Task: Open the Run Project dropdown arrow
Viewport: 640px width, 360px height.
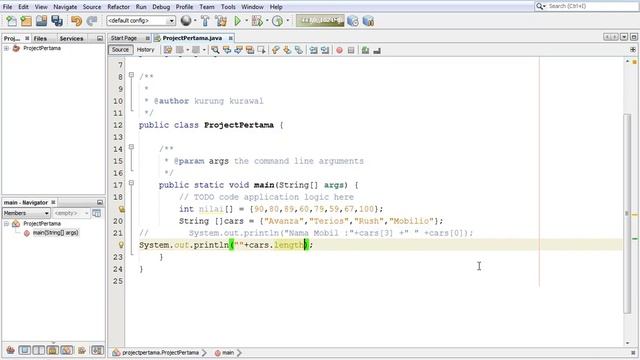Action: click(x=246, y=21)
